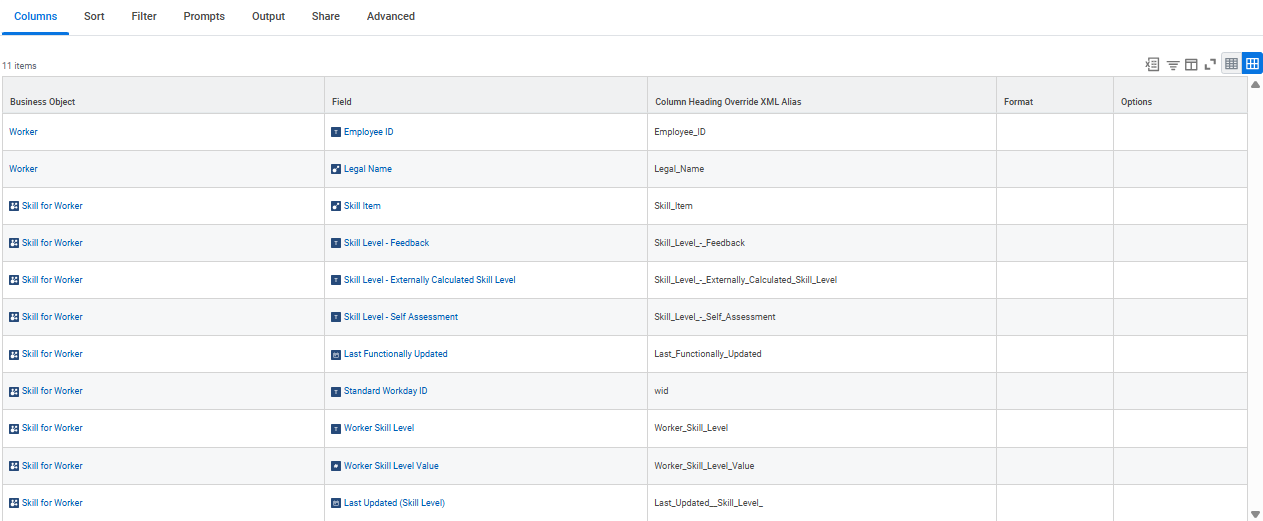Click the business object icon in the Worker Skill Level Value row
Viewport: 1263px width, 521px height.
pyautogui.click(x=14, y=466)
